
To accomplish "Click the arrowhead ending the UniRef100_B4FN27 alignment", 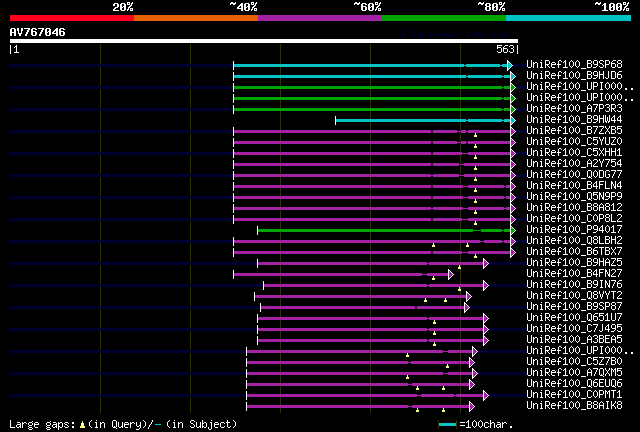I will [451, 274].
